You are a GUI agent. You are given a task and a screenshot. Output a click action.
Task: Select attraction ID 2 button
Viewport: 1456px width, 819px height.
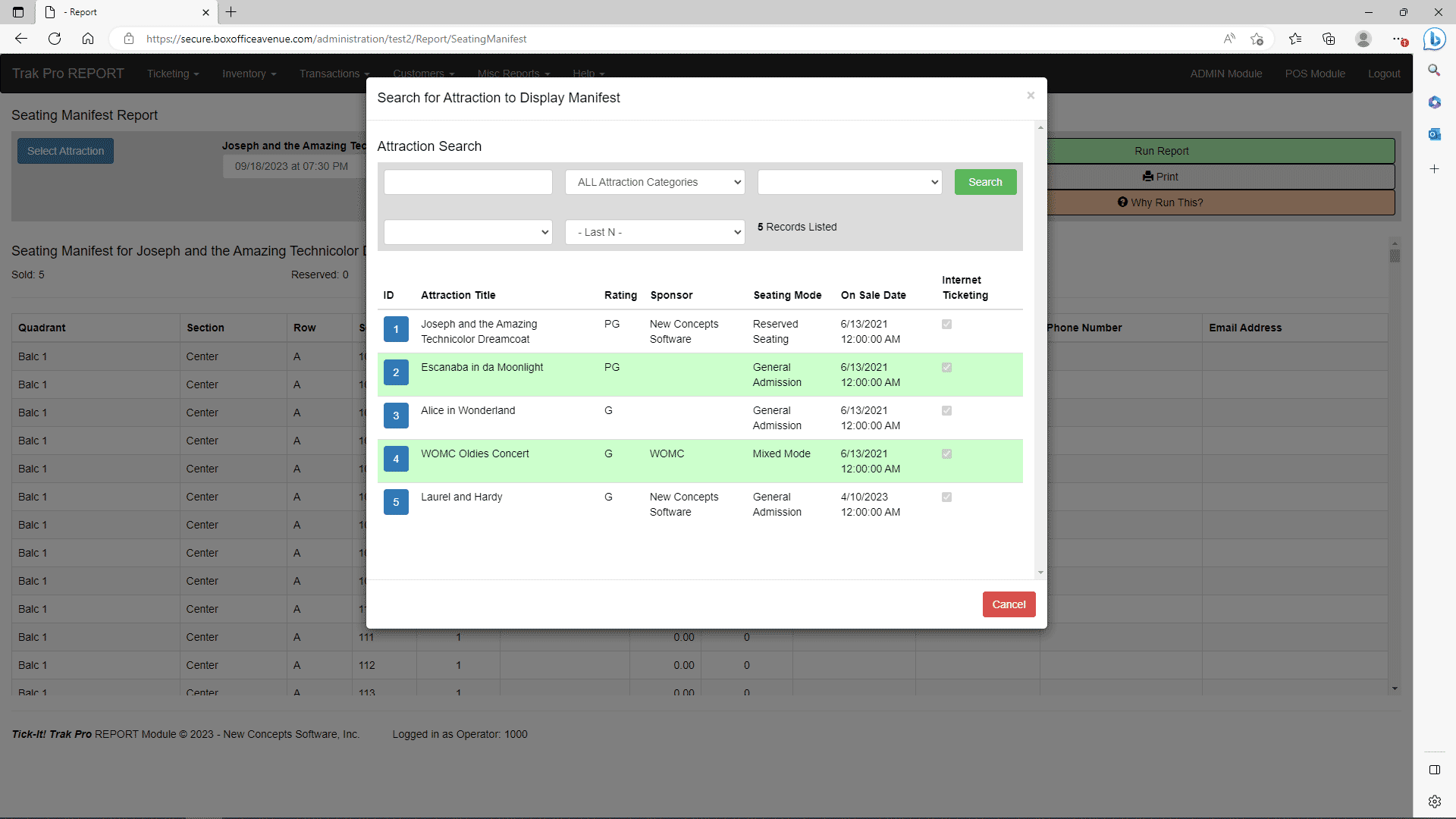pos(396,372)
